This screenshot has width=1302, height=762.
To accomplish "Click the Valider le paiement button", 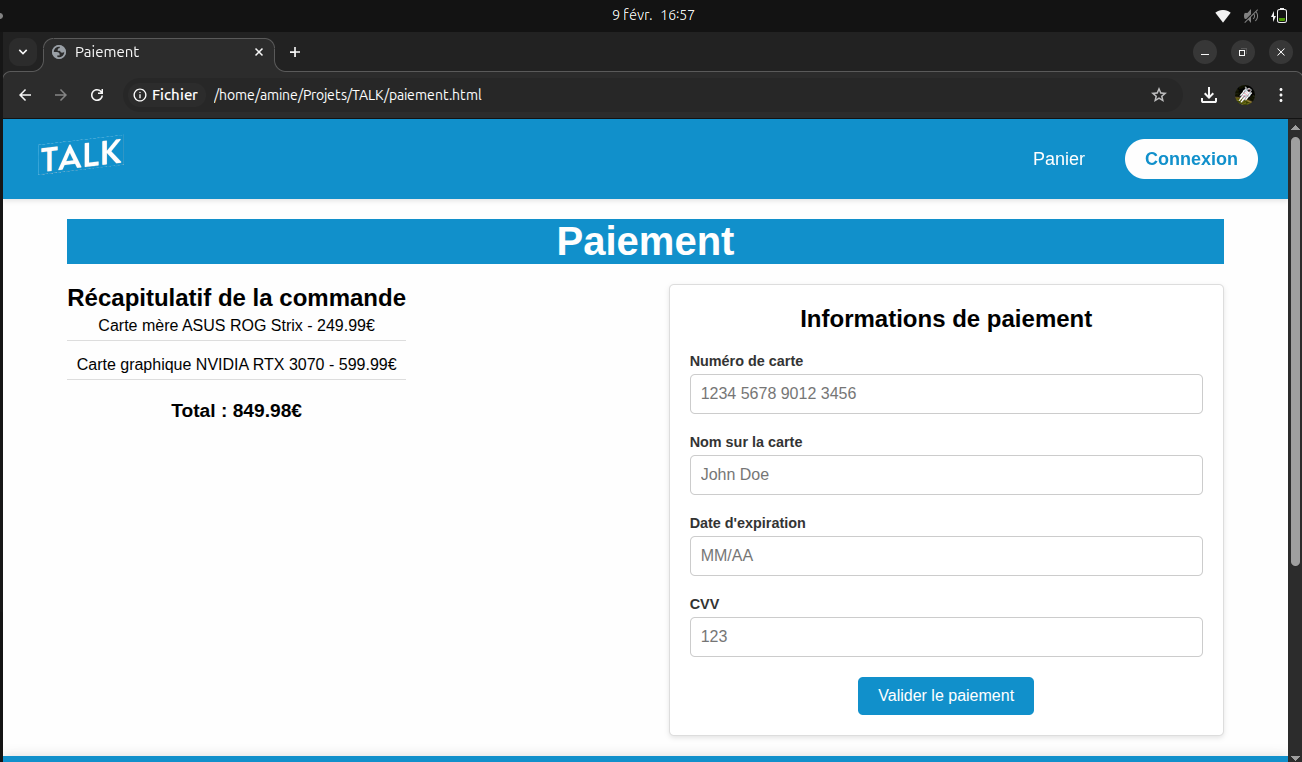I will point(945,695).
